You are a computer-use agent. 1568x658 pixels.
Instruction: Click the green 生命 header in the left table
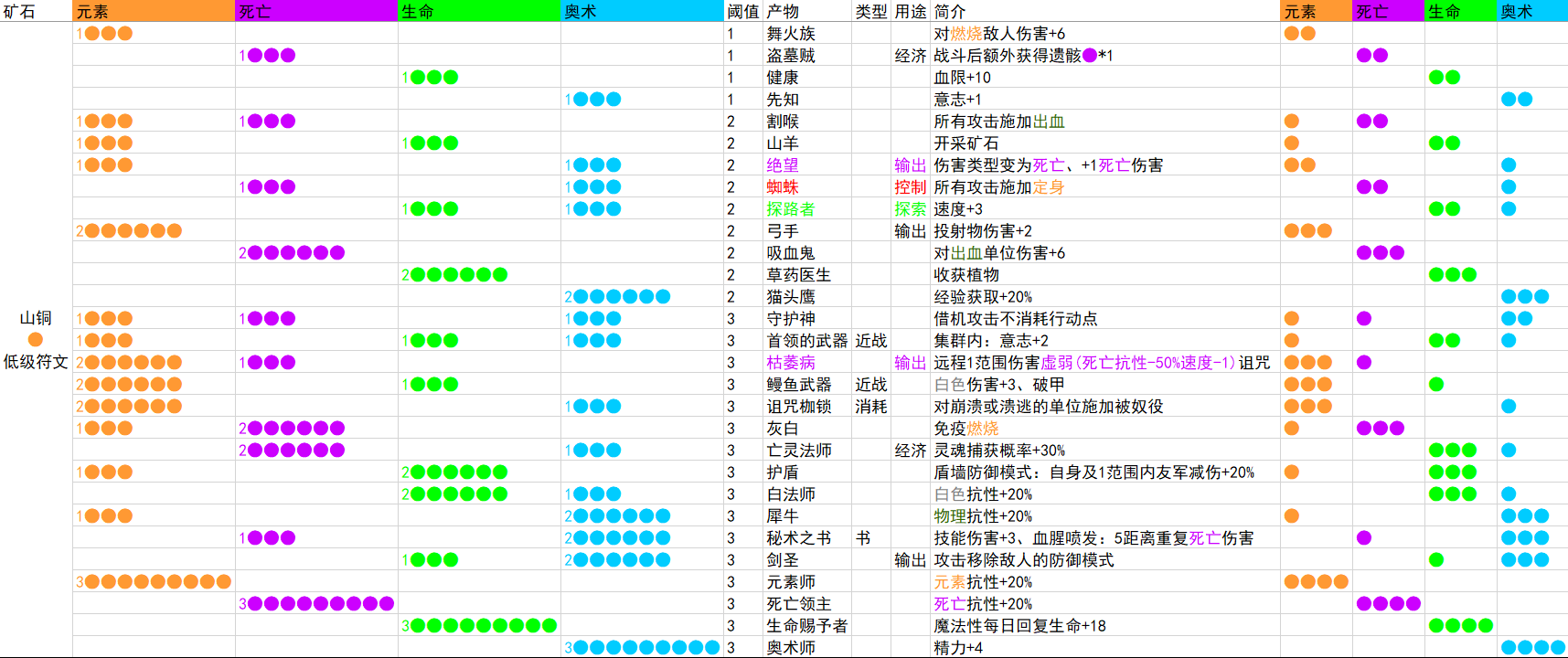(x=479, y=11)
